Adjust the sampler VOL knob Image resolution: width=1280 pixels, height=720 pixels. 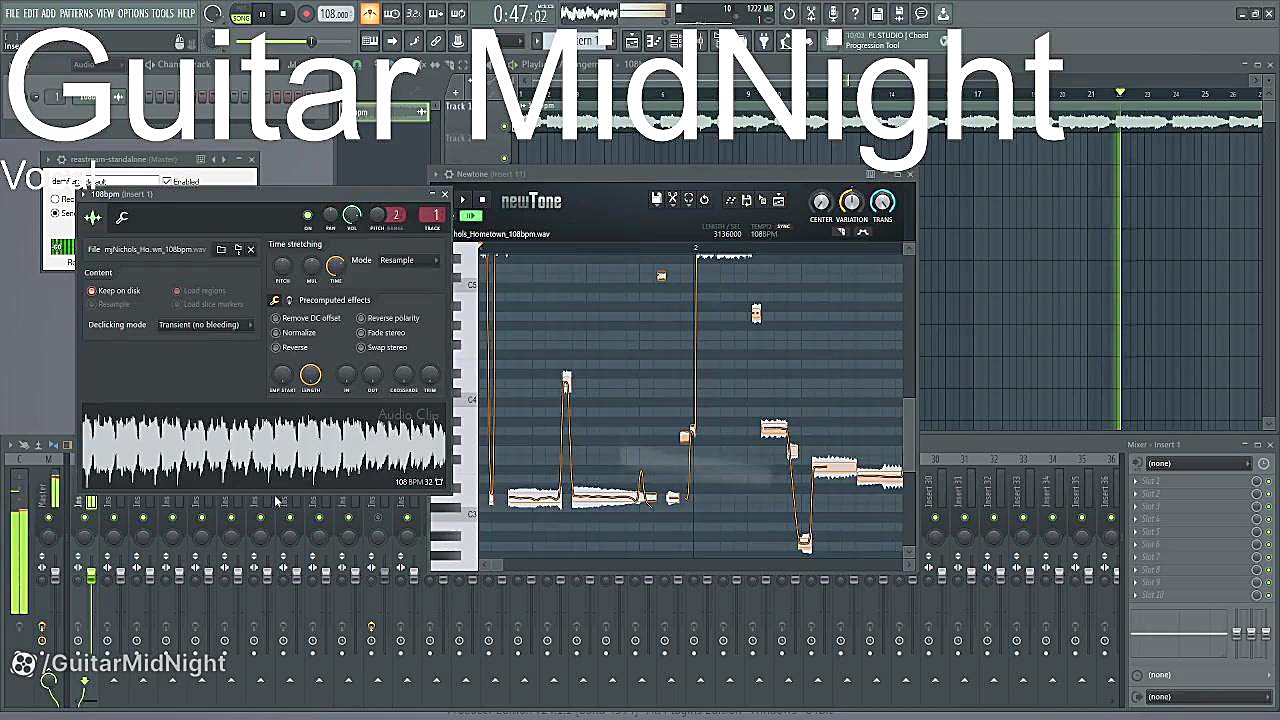tap(352, 215)
